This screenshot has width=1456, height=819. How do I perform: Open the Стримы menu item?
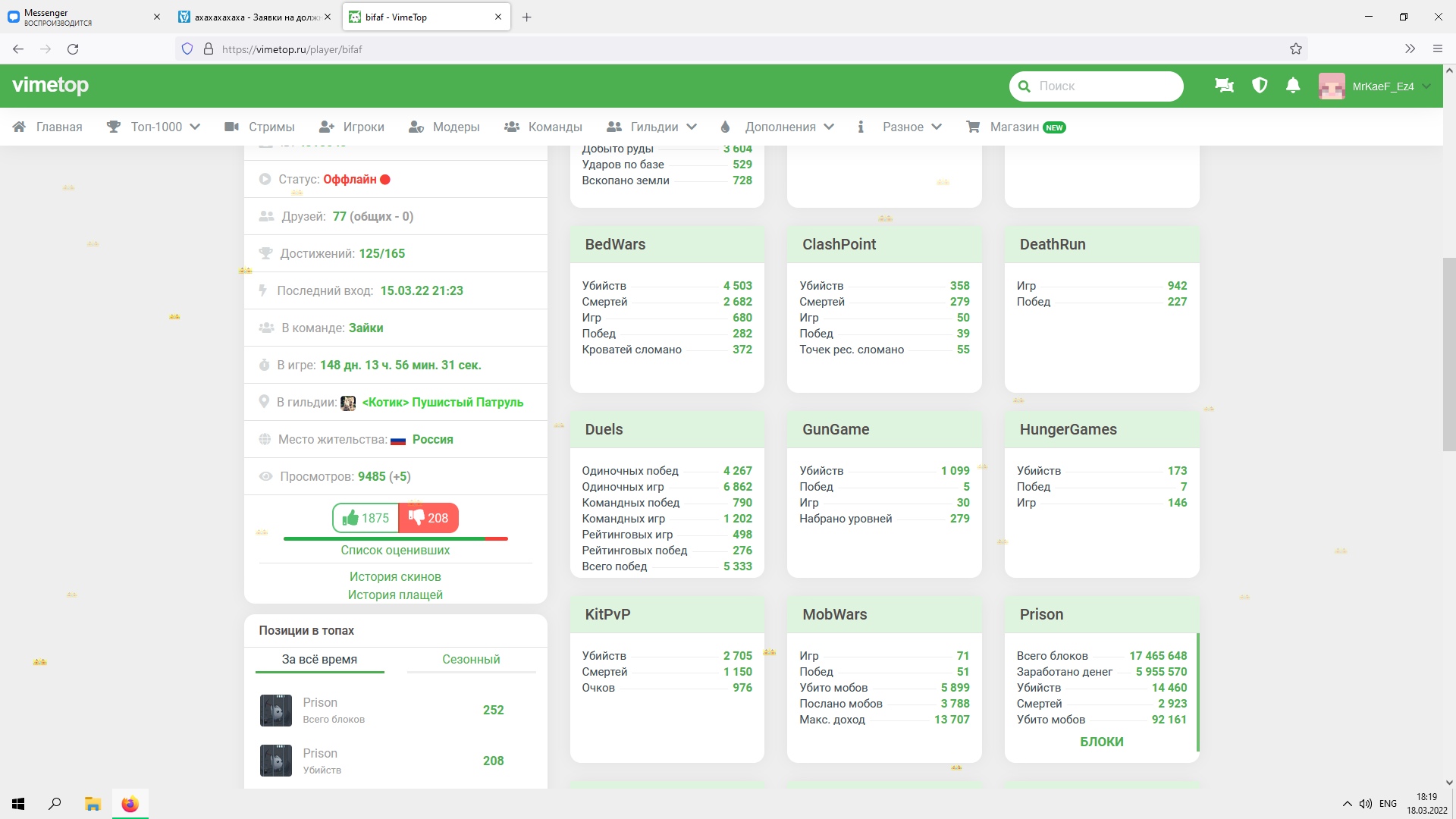(x=271, y=127)
